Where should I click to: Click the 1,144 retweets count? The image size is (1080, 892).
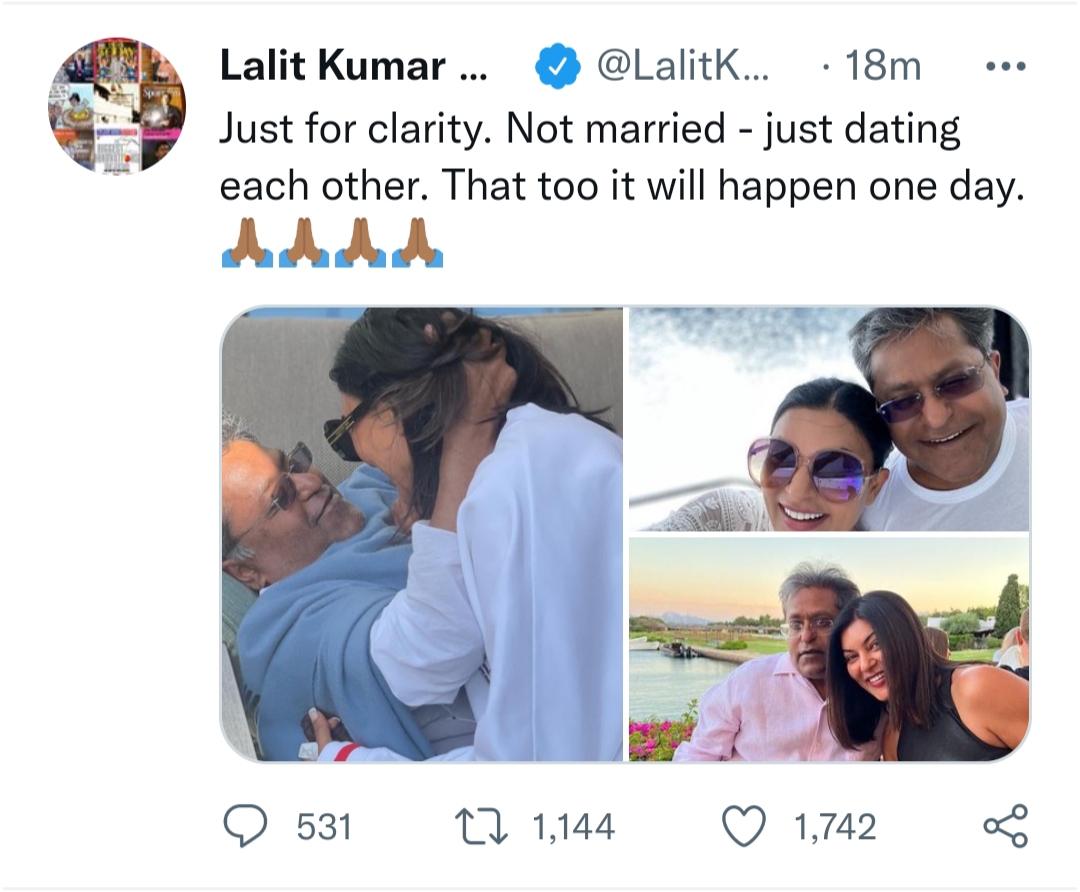pyautogui.click(x=573, y=827)
